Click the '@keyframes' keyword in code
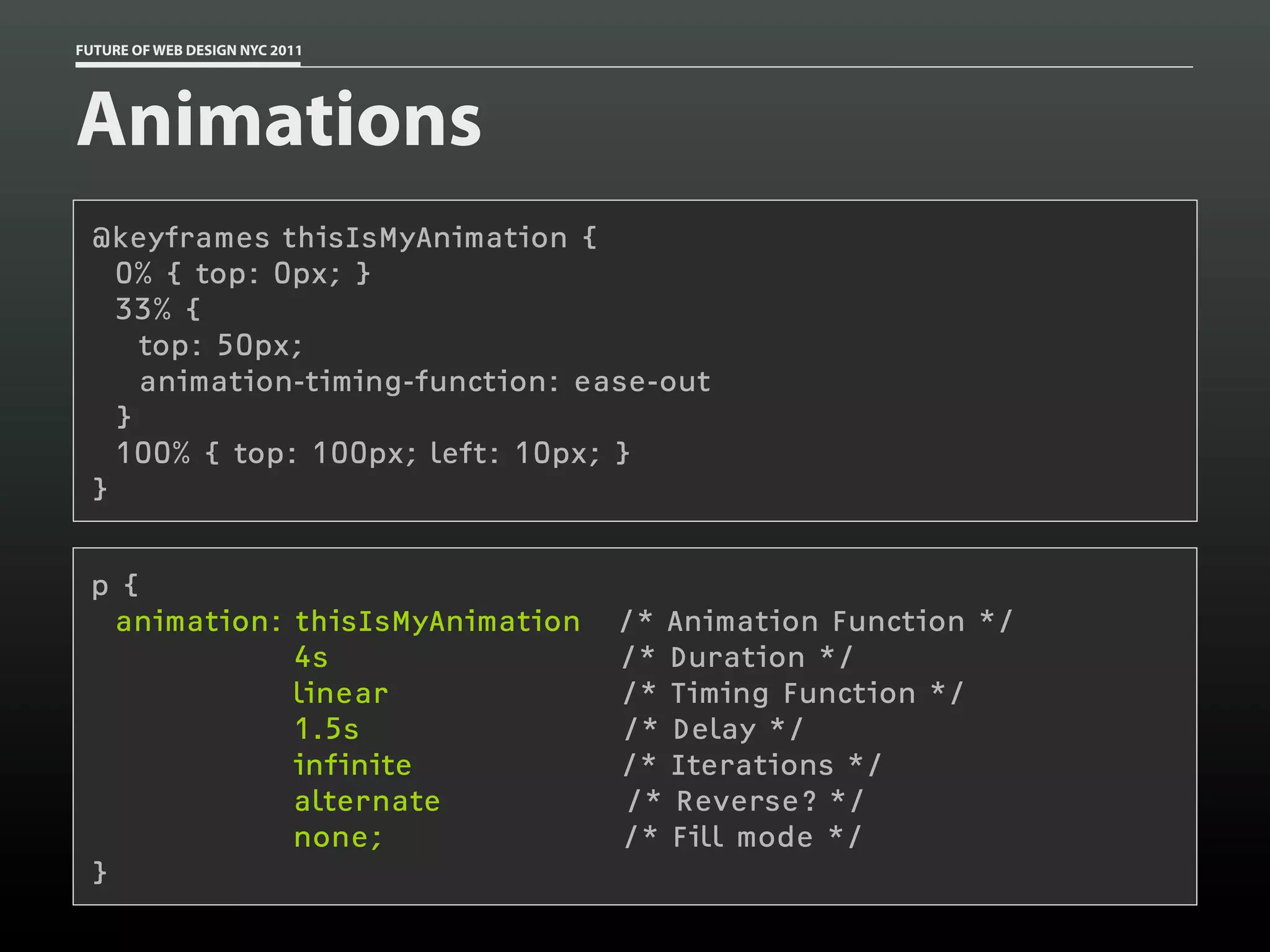Image resolution: width=1270 pixels, height=952 pixels. (x=181, y=239)
